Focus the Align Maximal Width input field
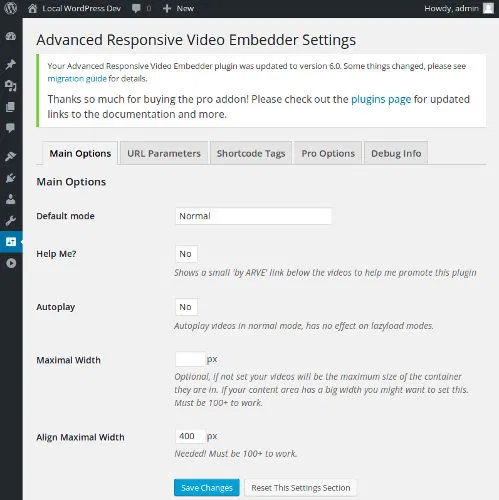Image resolution: width=499 pixels, height=500 pixels. coord(190,436)
